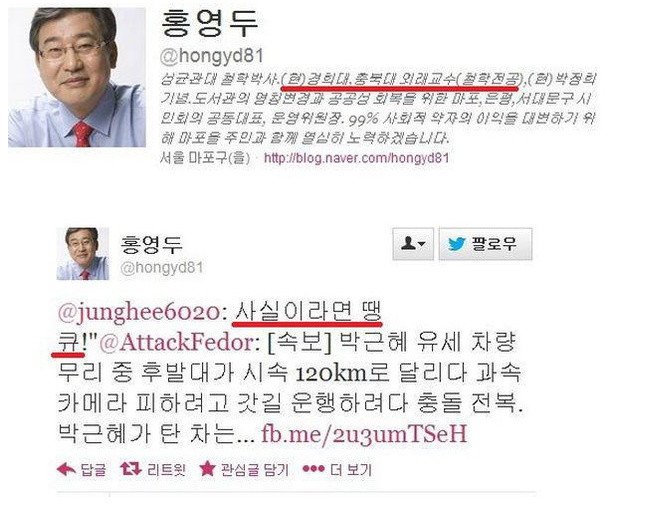Viewport: 659px width, 505px height.
Task: Click the @AttackFedor mention
Action: tap(176, 343)
